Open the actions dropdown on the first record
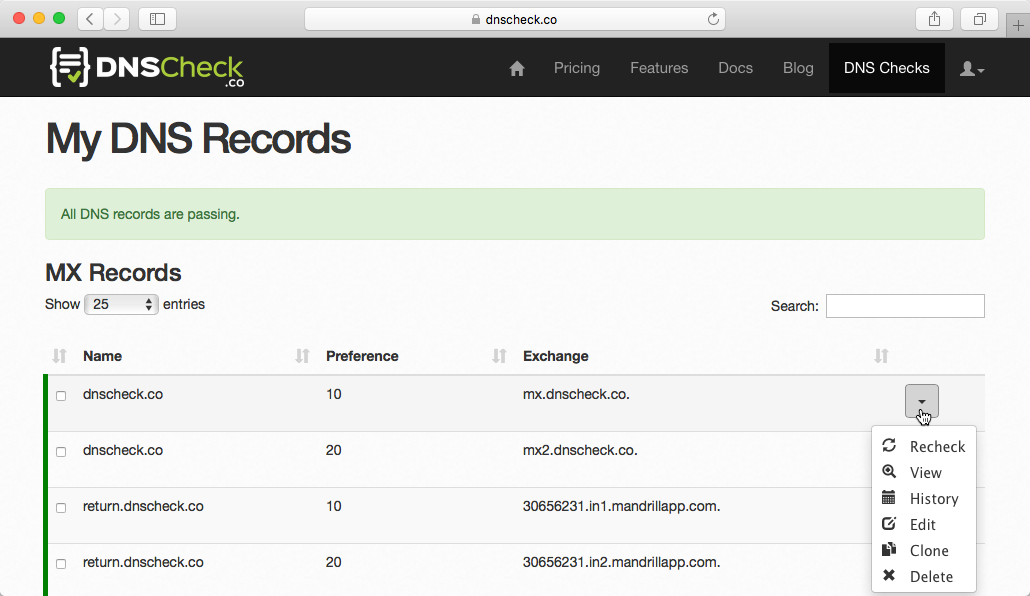 [x=921, y=401]
